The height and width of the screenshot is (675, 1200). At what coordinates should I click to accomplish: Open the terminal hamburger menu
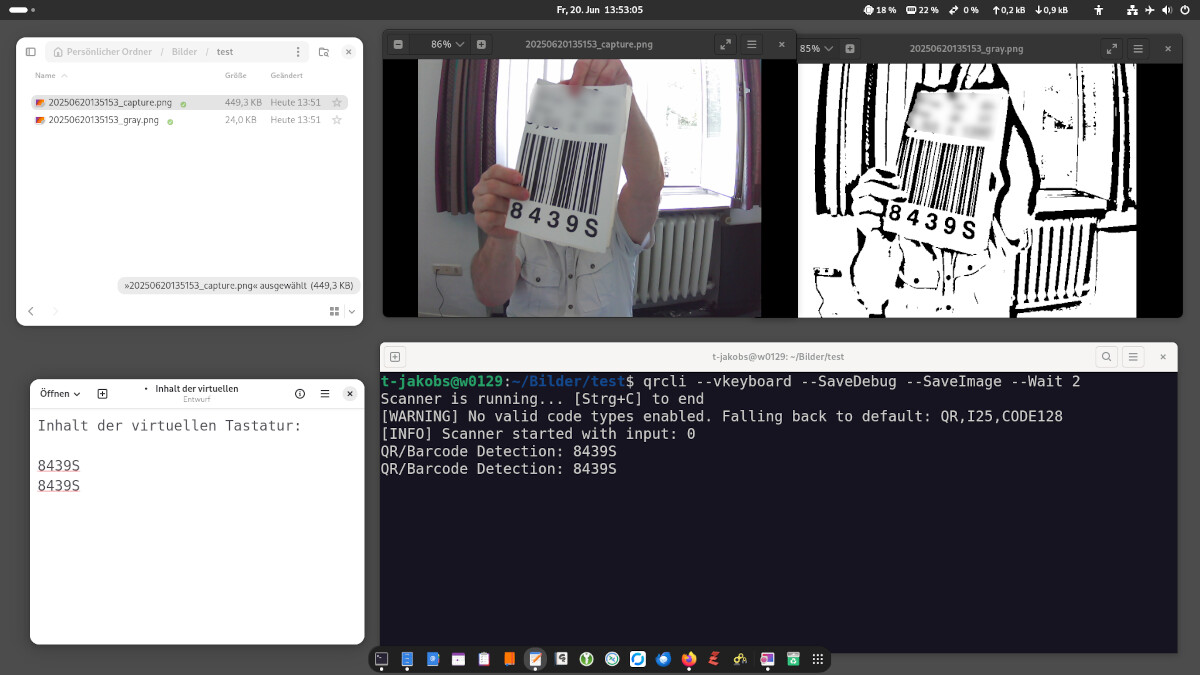click(x=1133, y=356)
